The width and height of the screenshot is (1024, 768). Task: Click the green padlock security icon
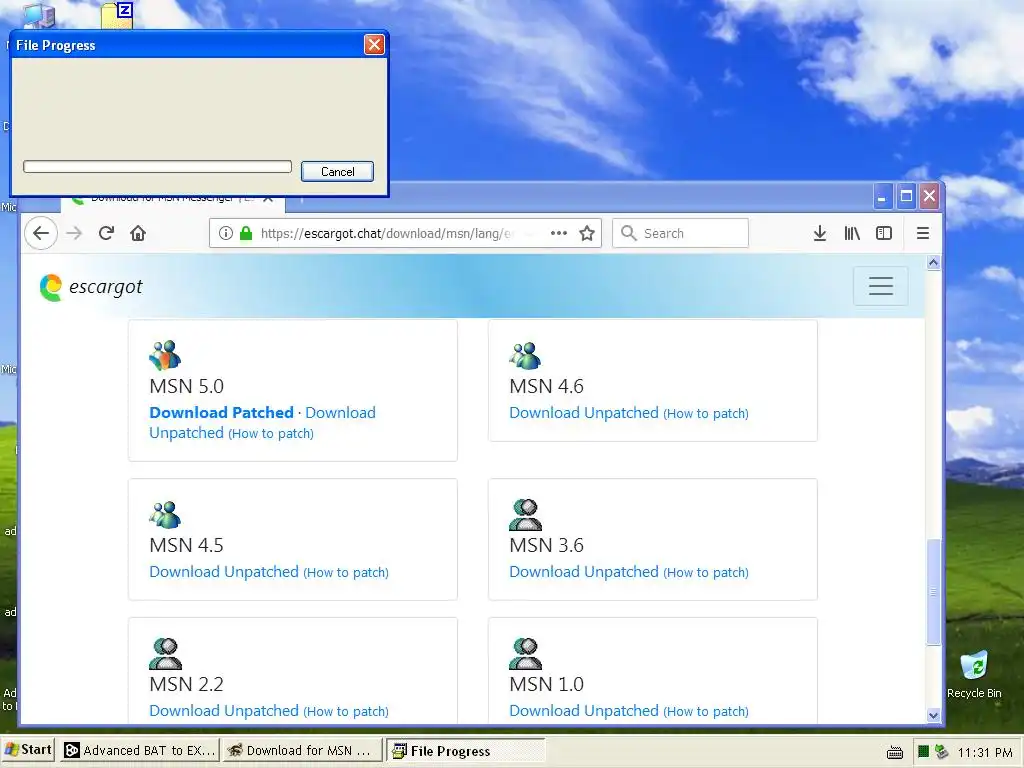coord(246,233)
